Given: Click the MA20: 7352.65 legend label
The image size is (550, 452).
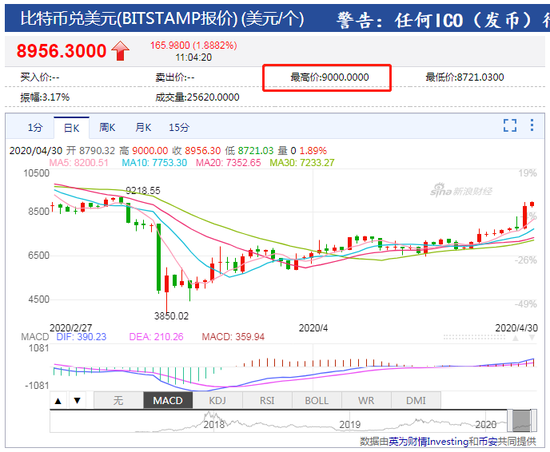Looking at the screenshot, I should point(228,163).
